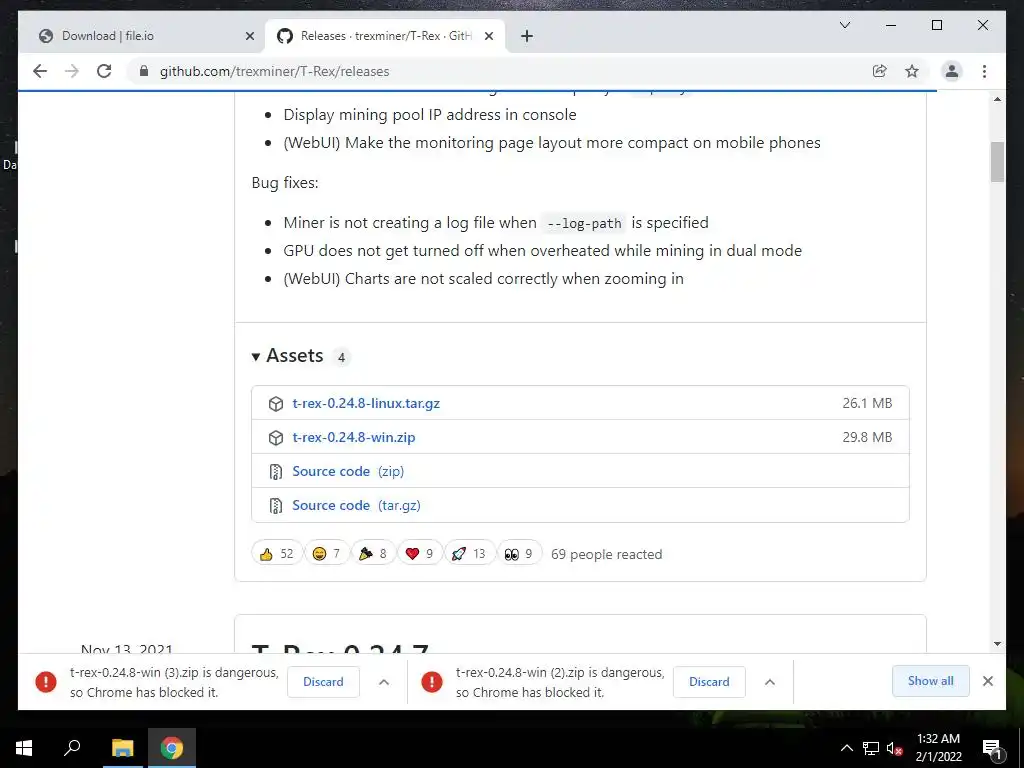React with eyes emoji (9)
Viewport: 1024px width, 768px height.
point(519,554)
